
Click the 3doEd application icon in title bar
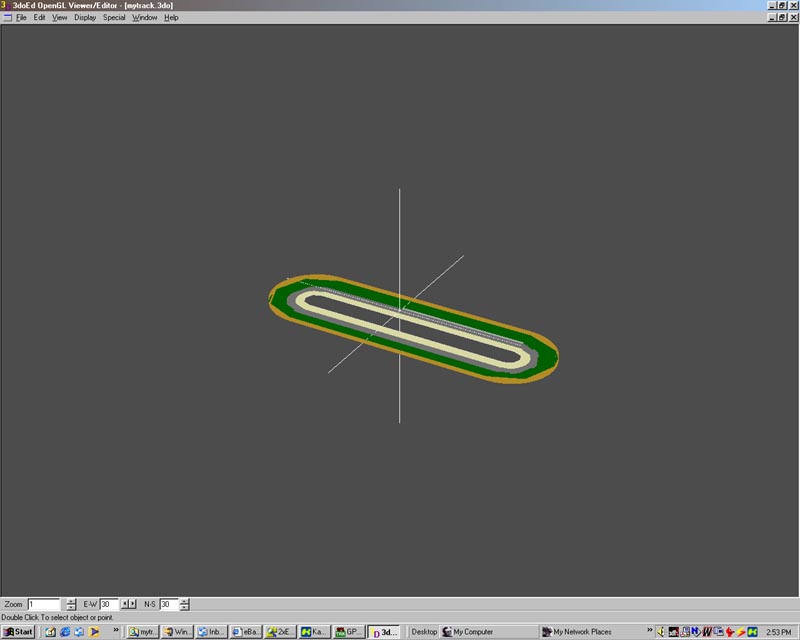pyautogui.click(x=6, y=5)
